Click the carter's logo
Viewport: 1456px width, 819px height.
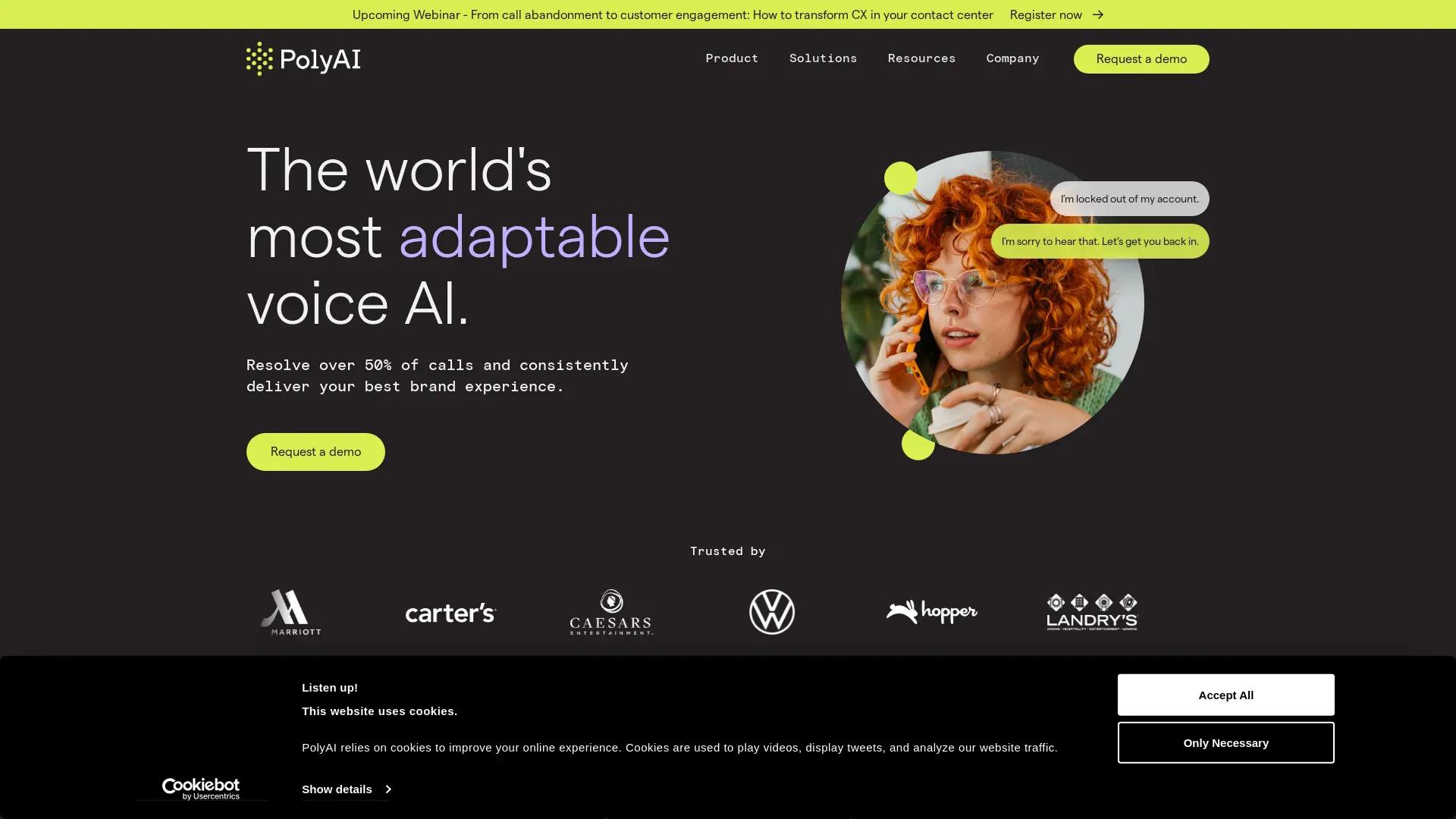pos(450,613)
